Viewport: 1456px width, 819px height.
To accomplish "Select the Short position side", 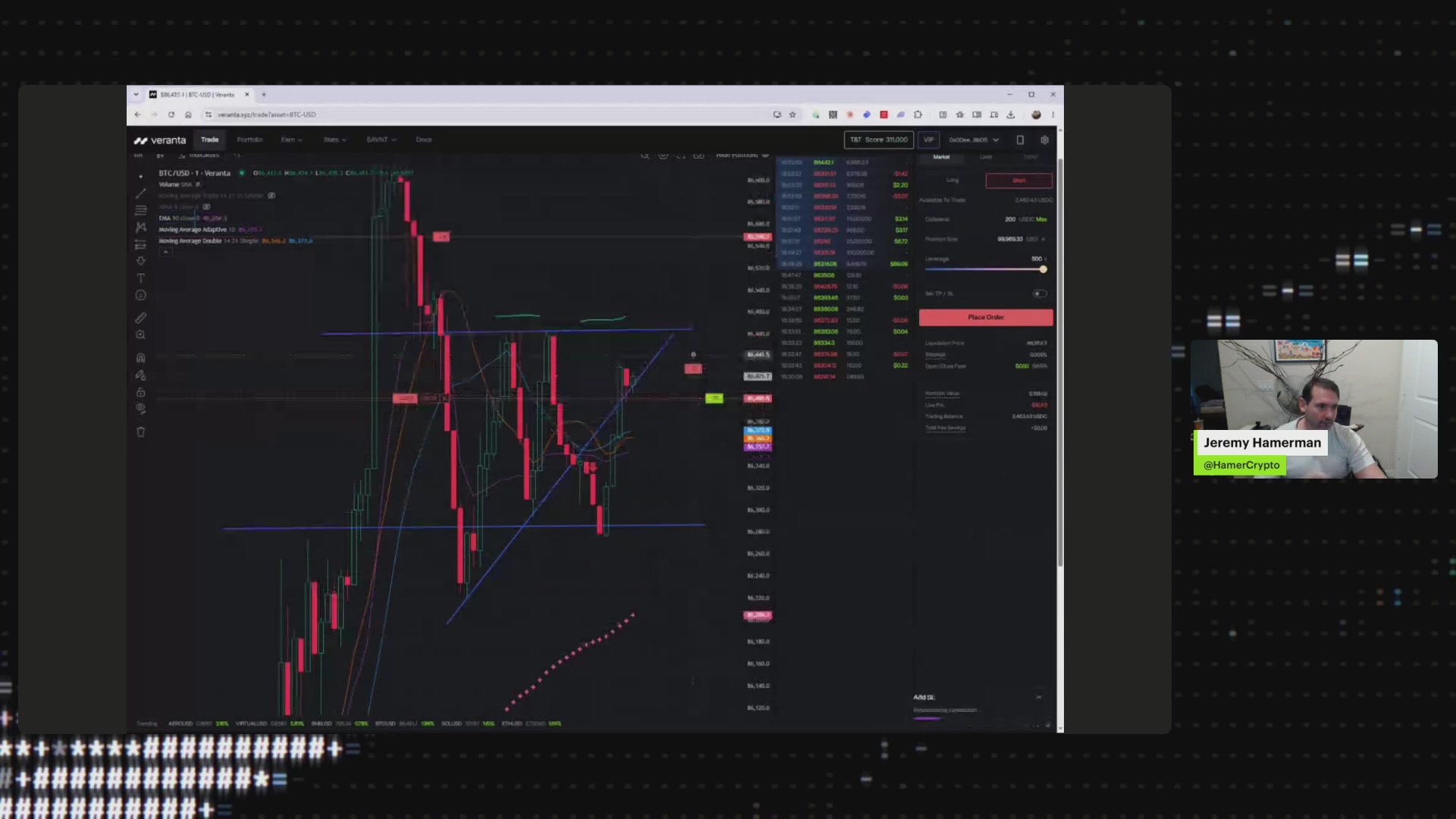I will pyautogui.click(x=1018, y=180).
